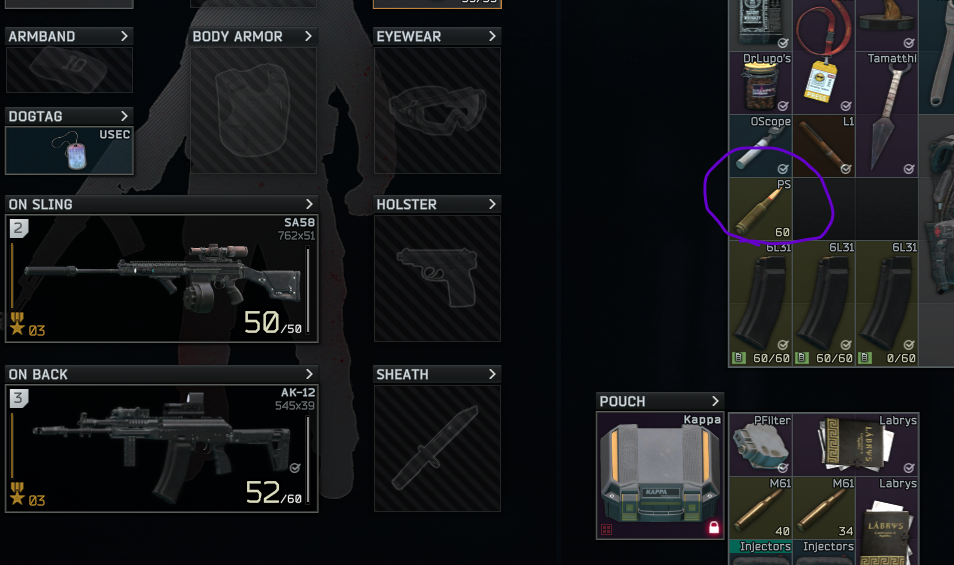954x565 pixels.
Task: Select the empty 0/60 6L31 magazine
Action: 886,303
